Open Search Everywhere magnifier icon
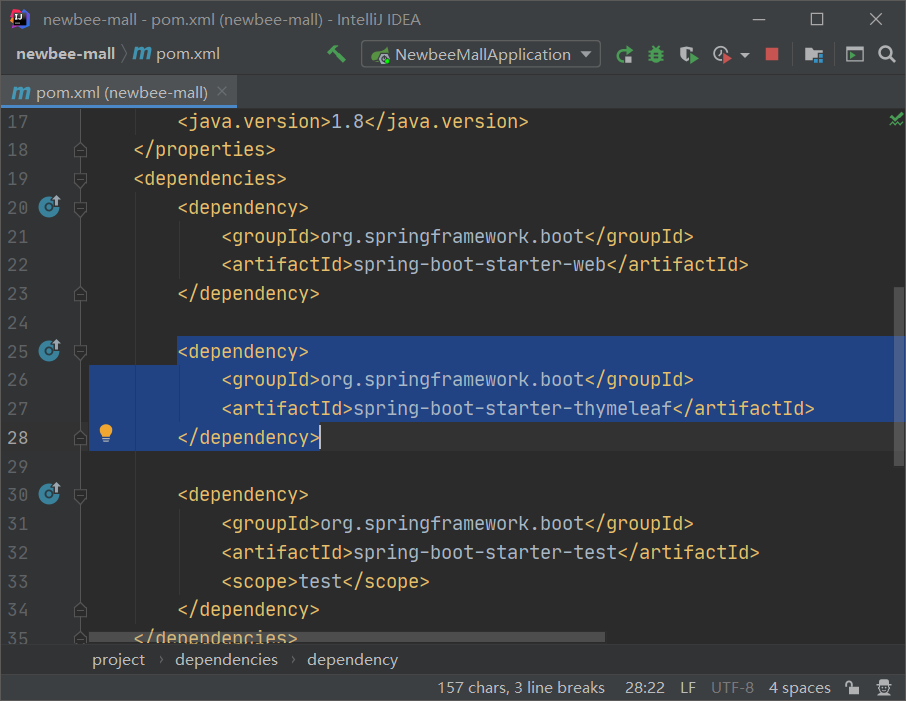This screenshot has height=701, width=906. (886, 54)
